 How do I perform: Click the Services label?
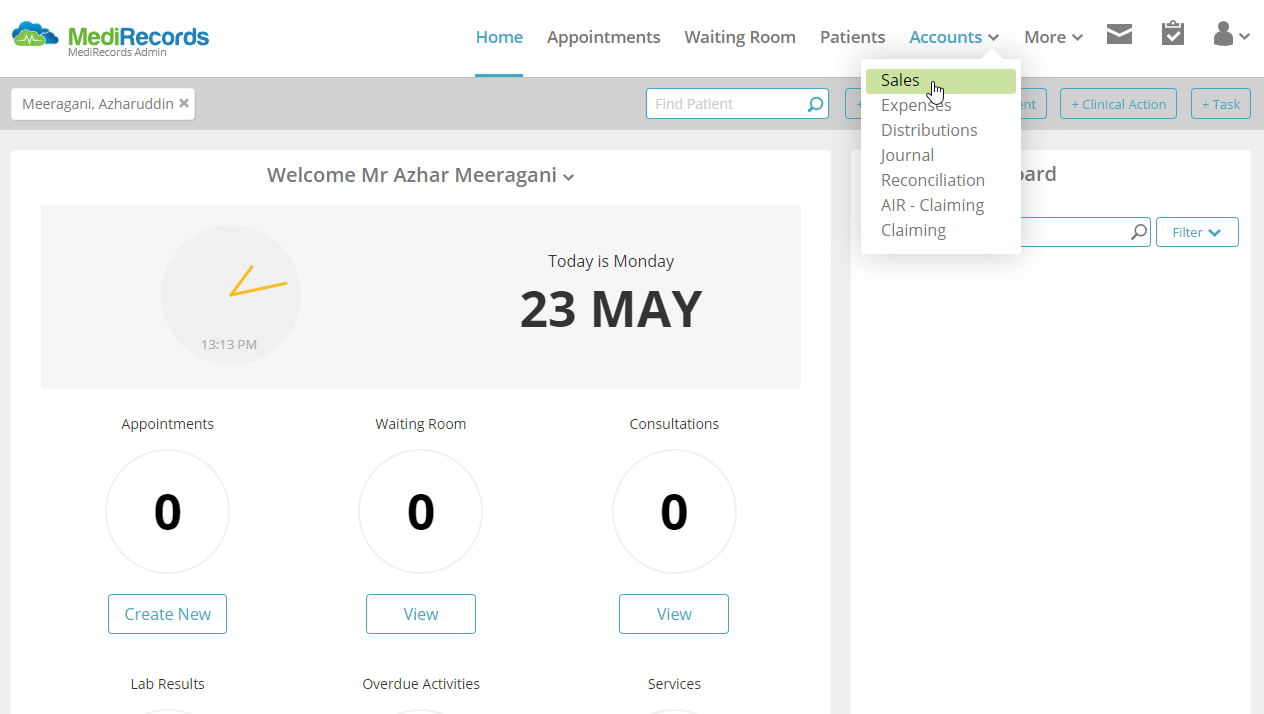tap(674, 684)
